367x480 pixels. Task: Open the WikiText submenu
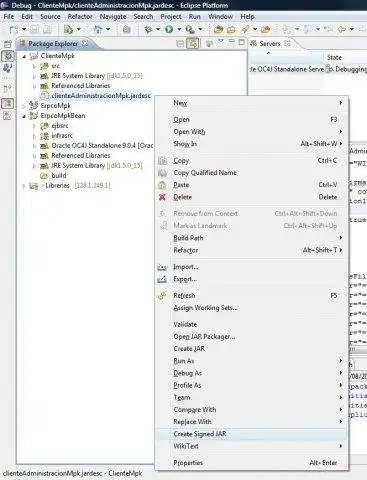(252, 446)
